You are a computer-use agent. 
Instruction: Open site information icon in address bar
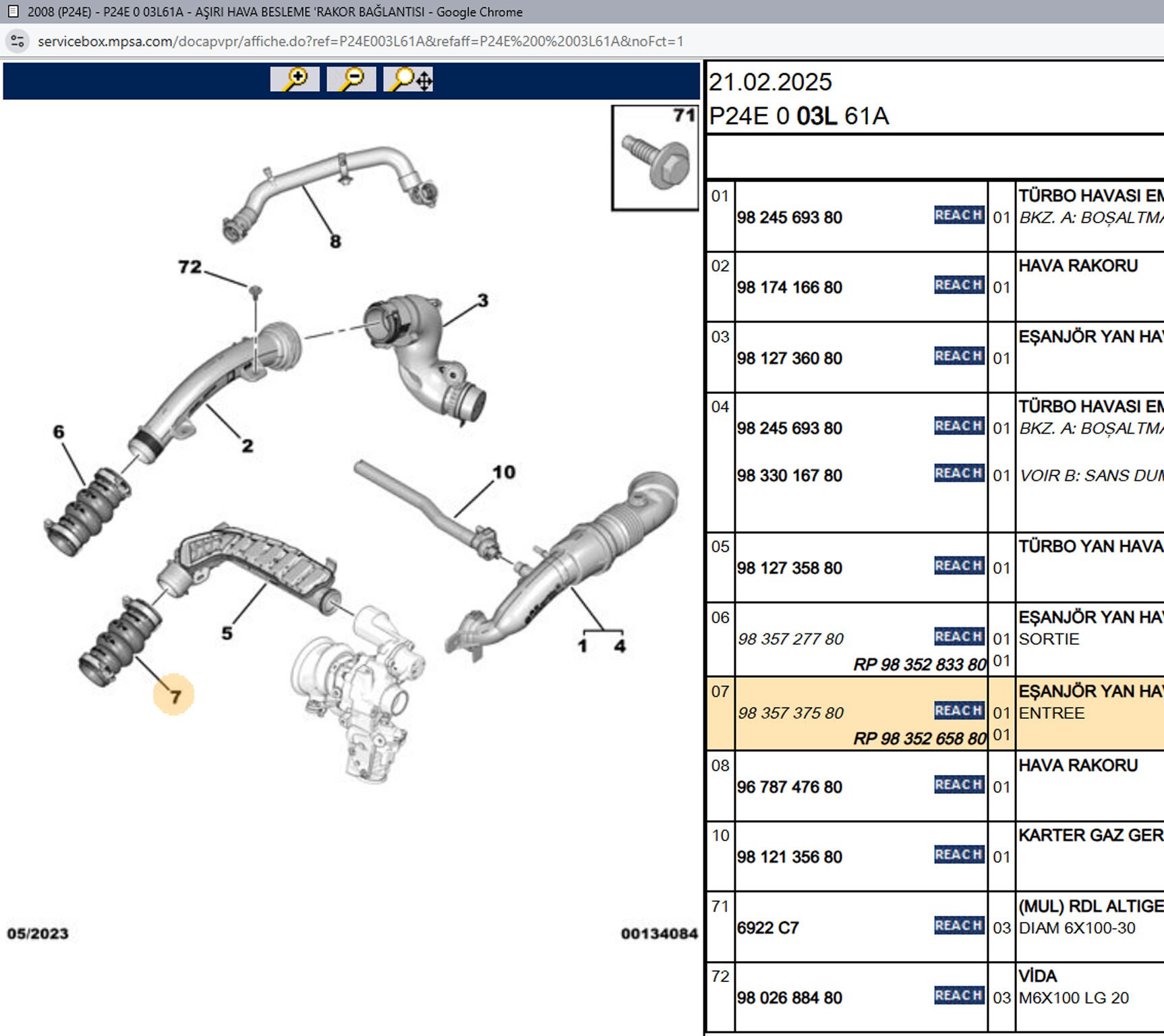(x=18, y=41)
